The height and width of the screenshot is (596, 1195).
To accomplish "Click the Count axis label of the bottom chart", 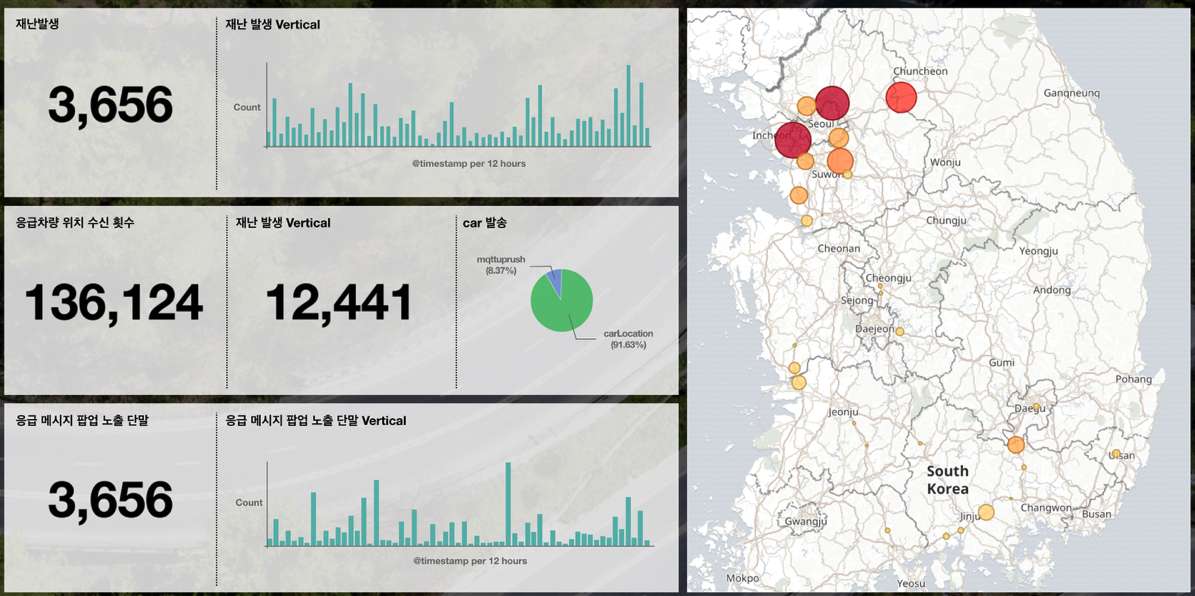I will pyautogui.click(x=249, y=502).
